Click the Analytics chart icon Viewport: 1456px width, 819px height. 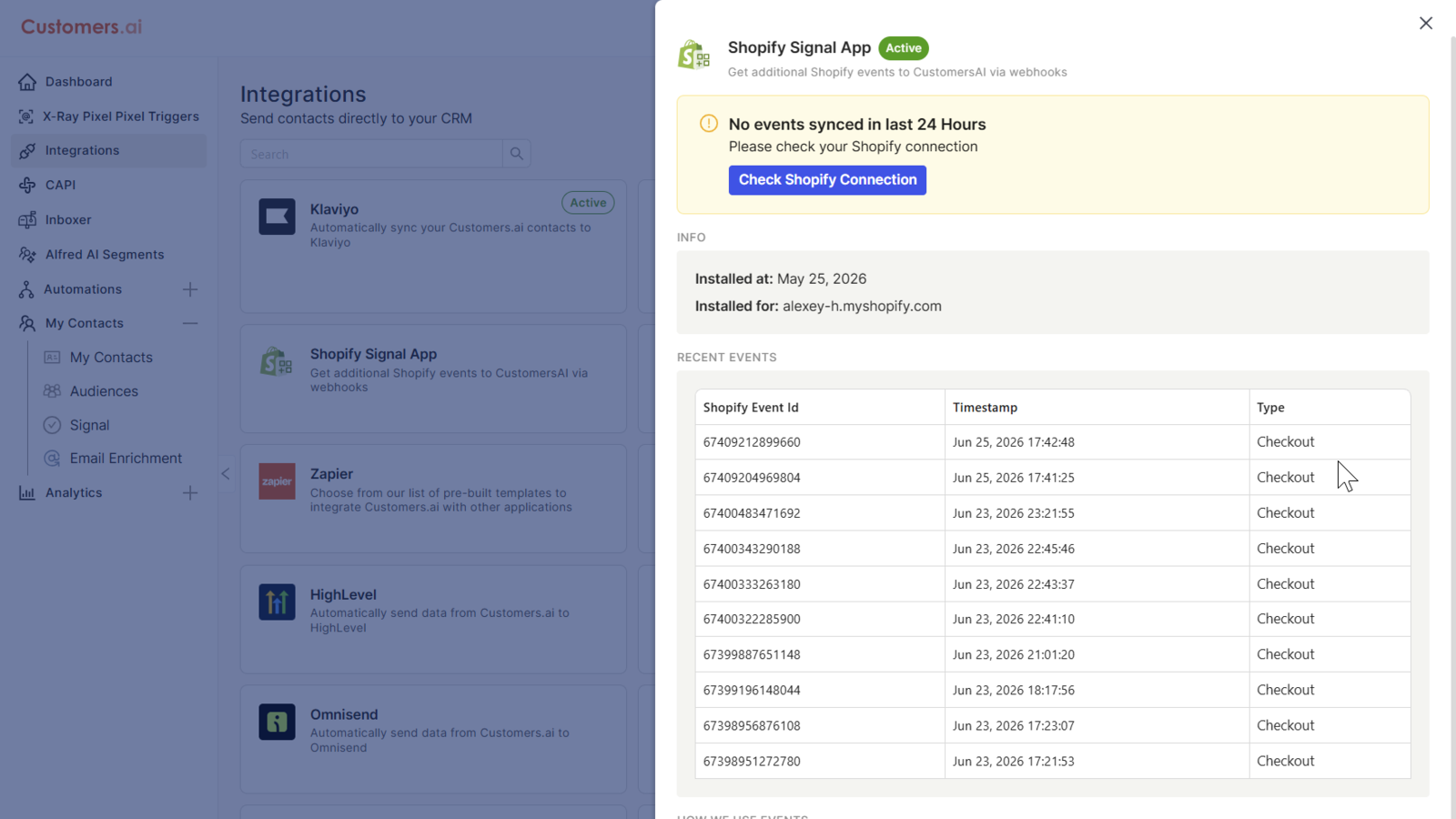[27, 493]
